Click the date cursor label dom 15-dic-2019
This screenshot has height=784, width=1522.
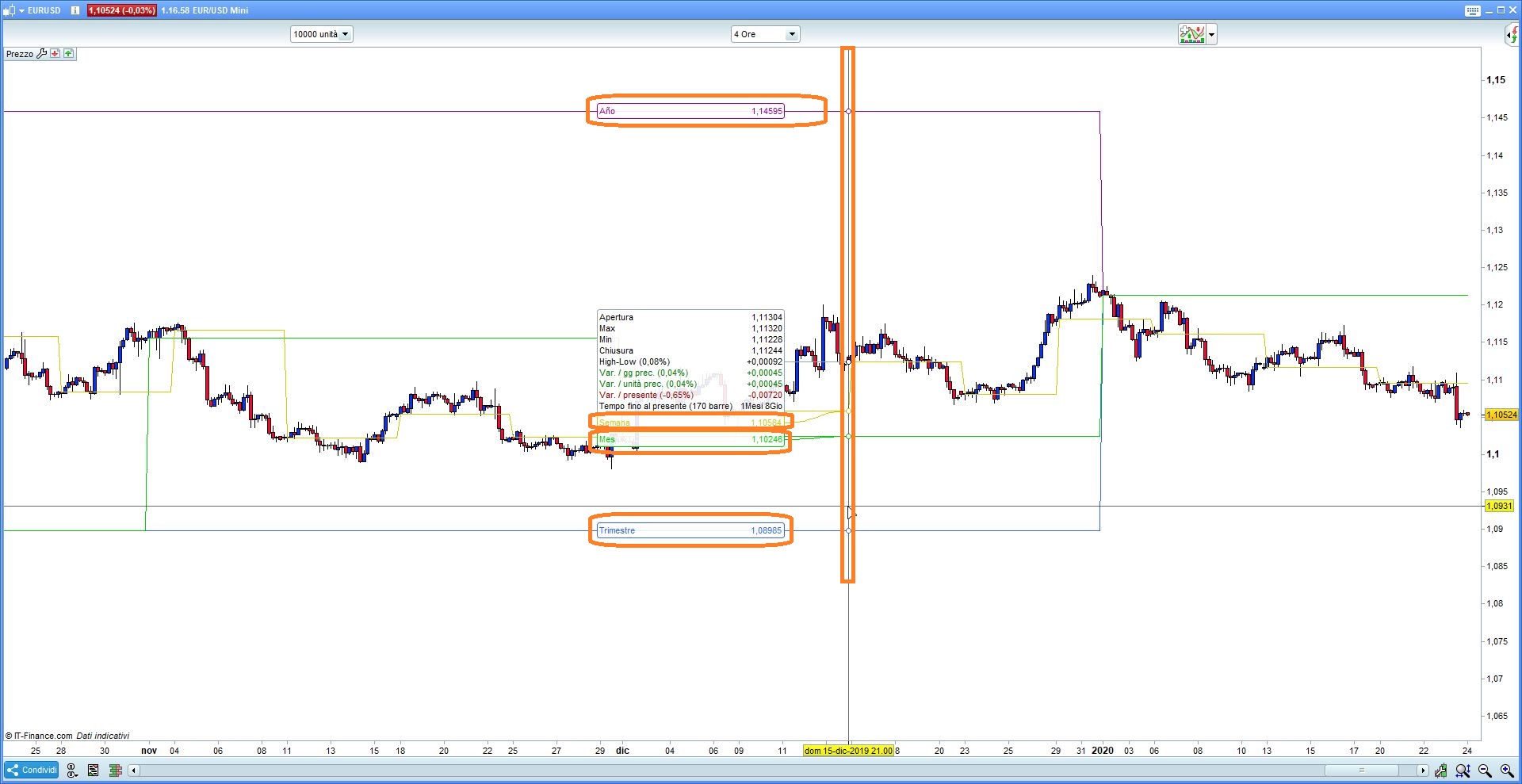(848, 751)
